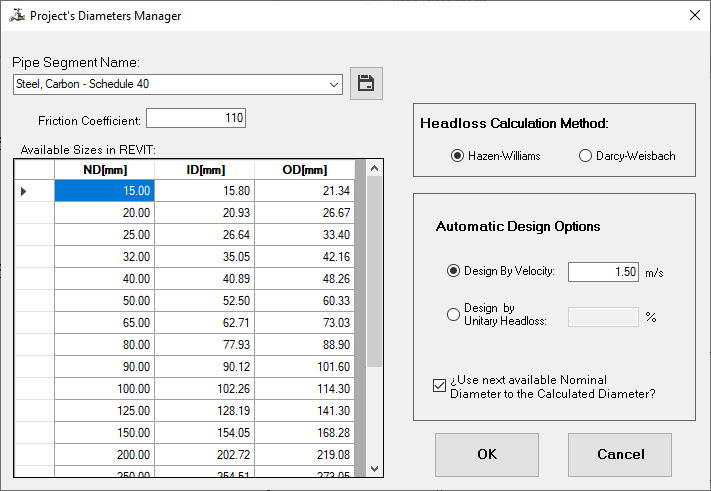This screenshot has width=711, height=491.
Task: Click the Cancel button
Action: [x=620, y=454]
